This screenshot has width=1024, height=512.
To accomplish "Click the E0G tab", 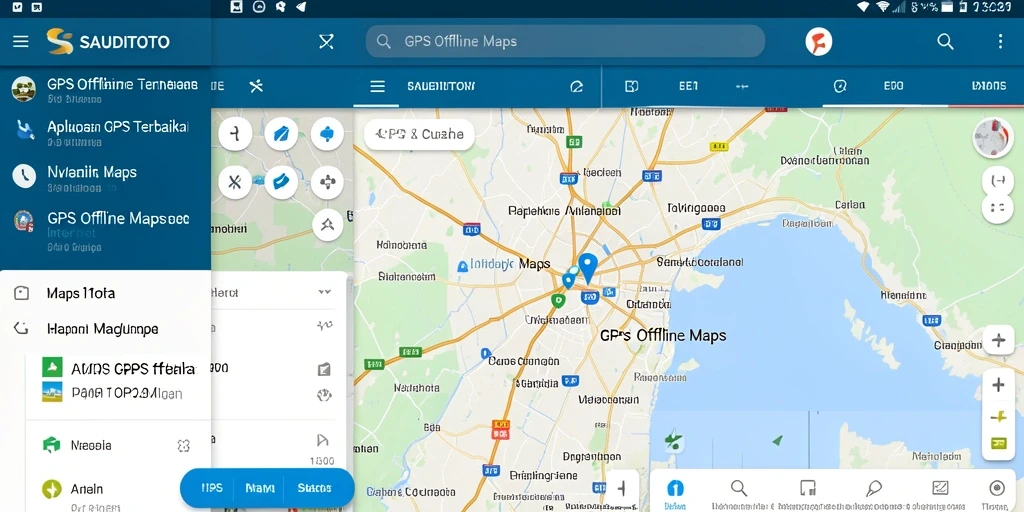I will (893, 86).
